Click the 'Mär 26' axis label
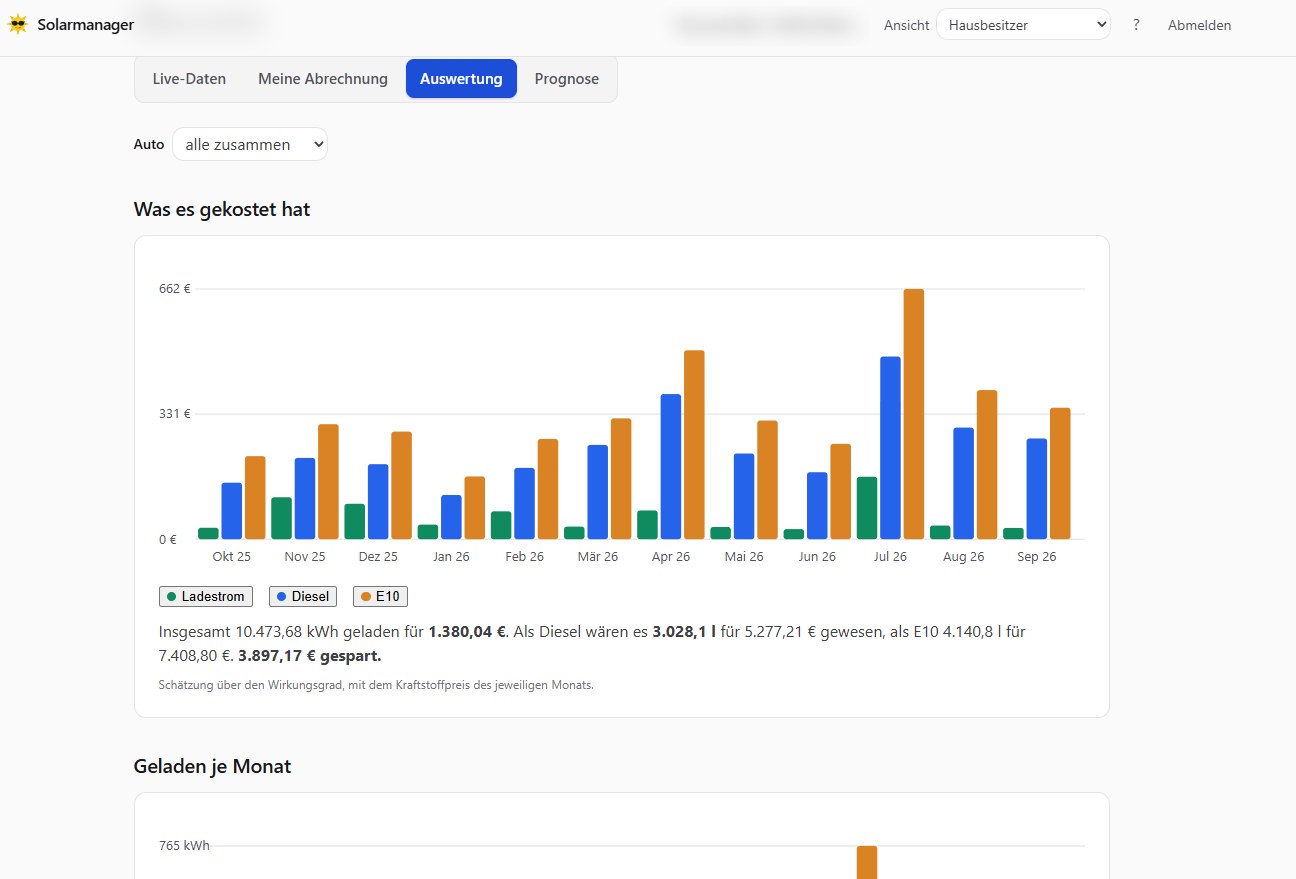The image size is (1296, 879). [598, 557]
